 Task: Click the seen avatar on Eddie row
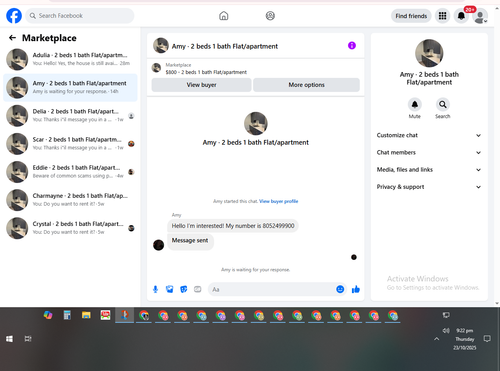click(x=131, y=172)
